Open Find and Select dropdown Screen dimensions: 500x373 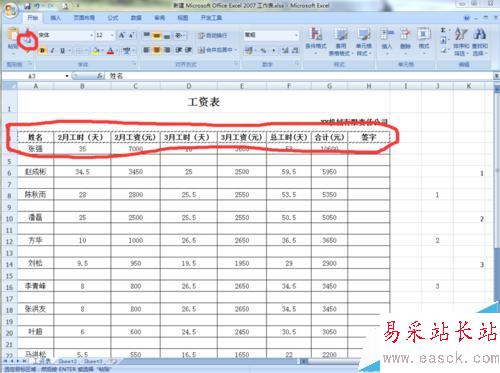coord(480,41)
